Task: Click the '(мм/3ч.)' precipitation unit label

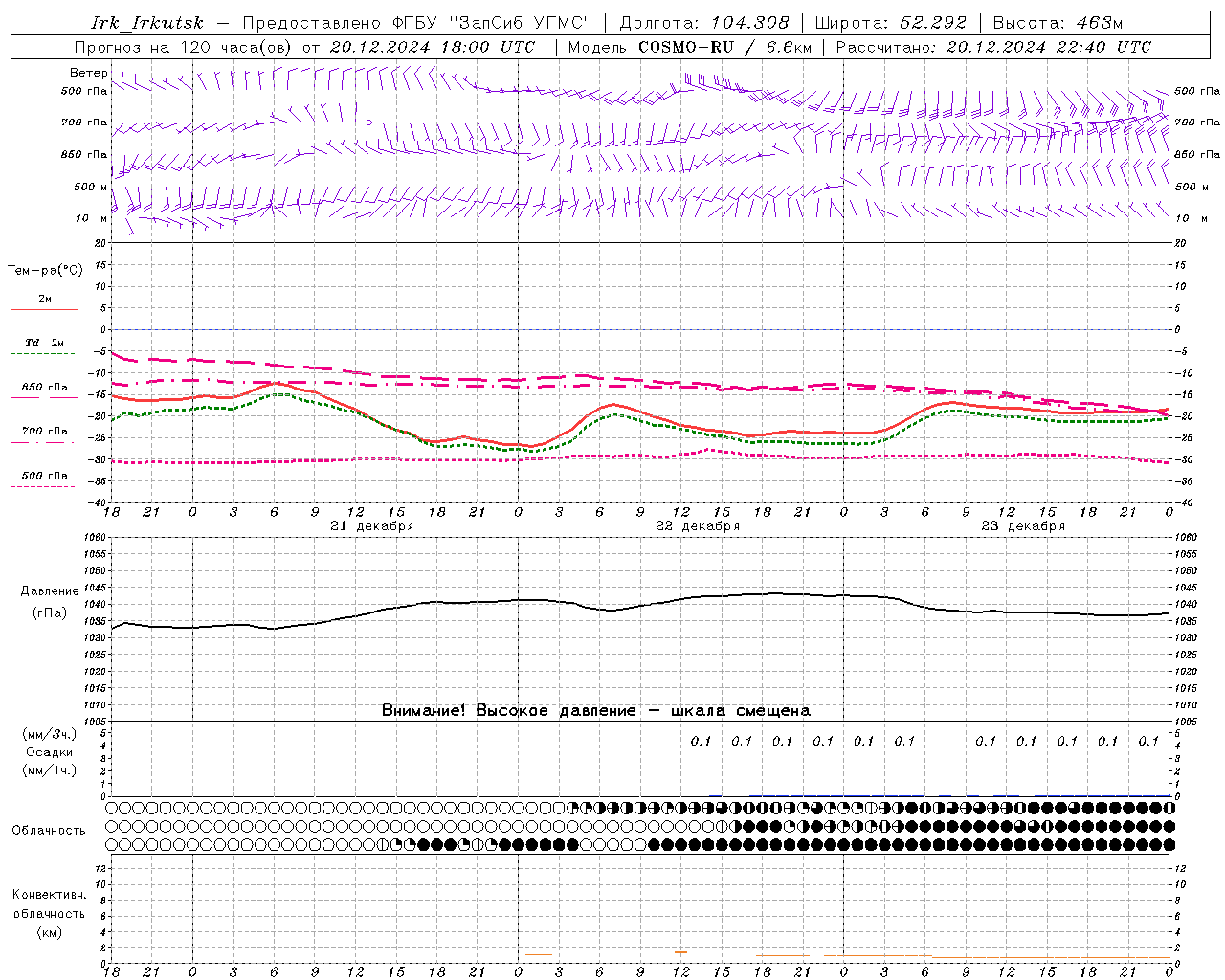Action: click(x=50, y=735)
